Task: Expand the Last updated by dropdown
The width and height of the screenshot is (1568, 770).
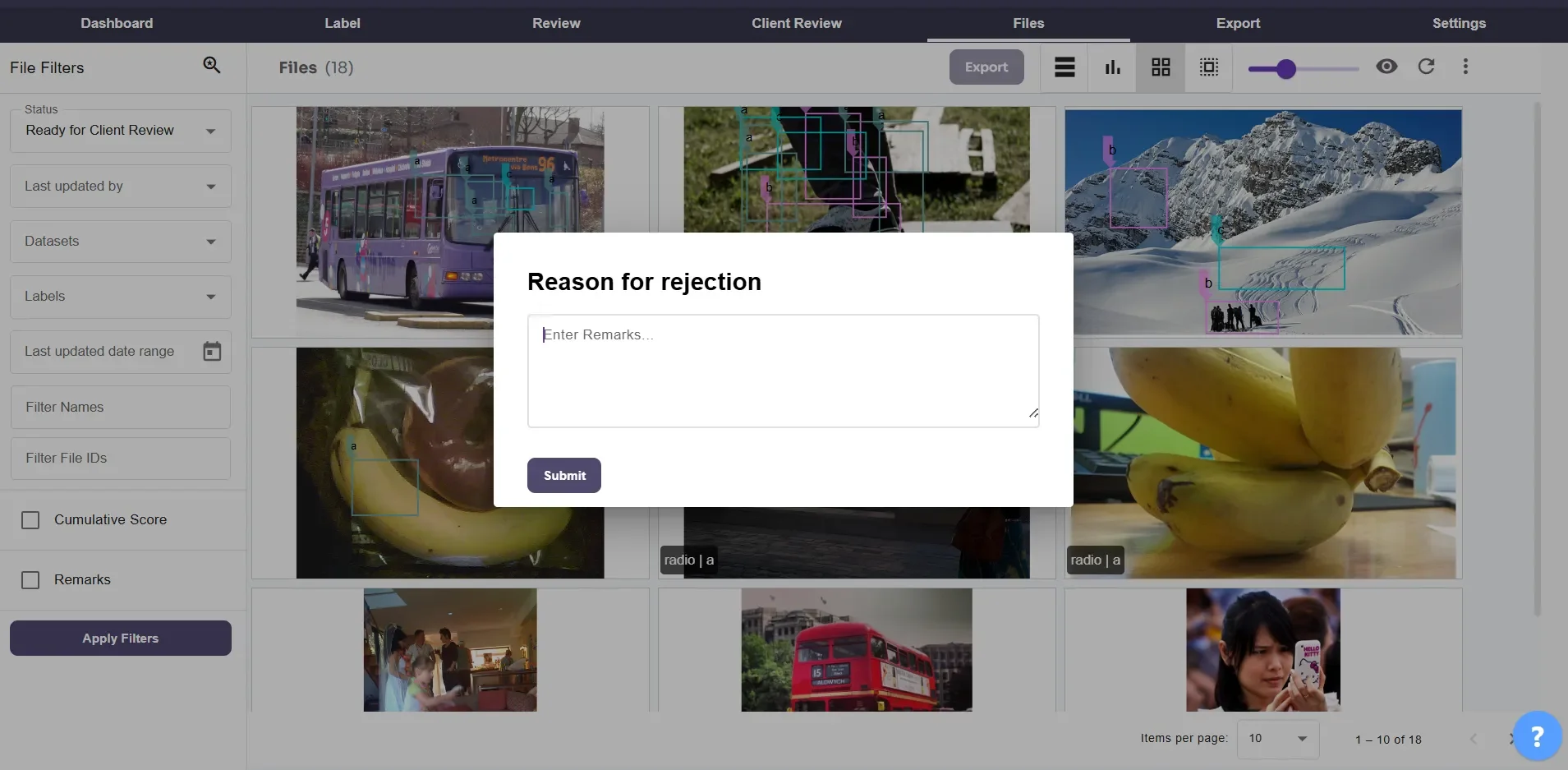Action: coord(121,187)
